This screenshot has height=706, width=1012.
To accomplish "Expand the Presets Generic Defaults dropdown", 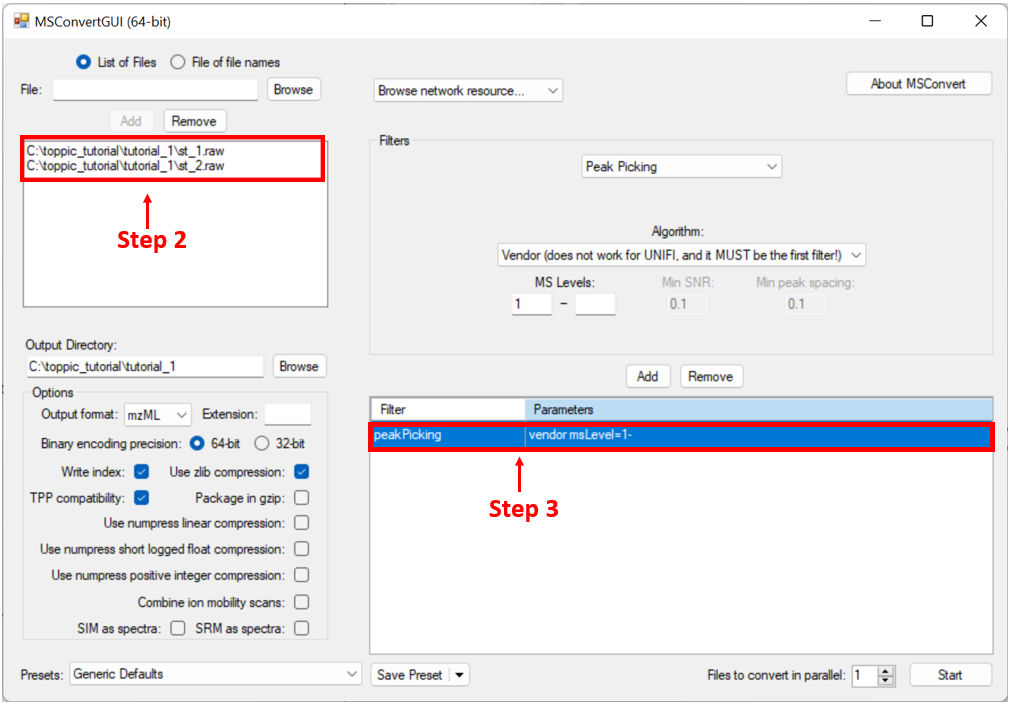I will click(x=214, y=674).
